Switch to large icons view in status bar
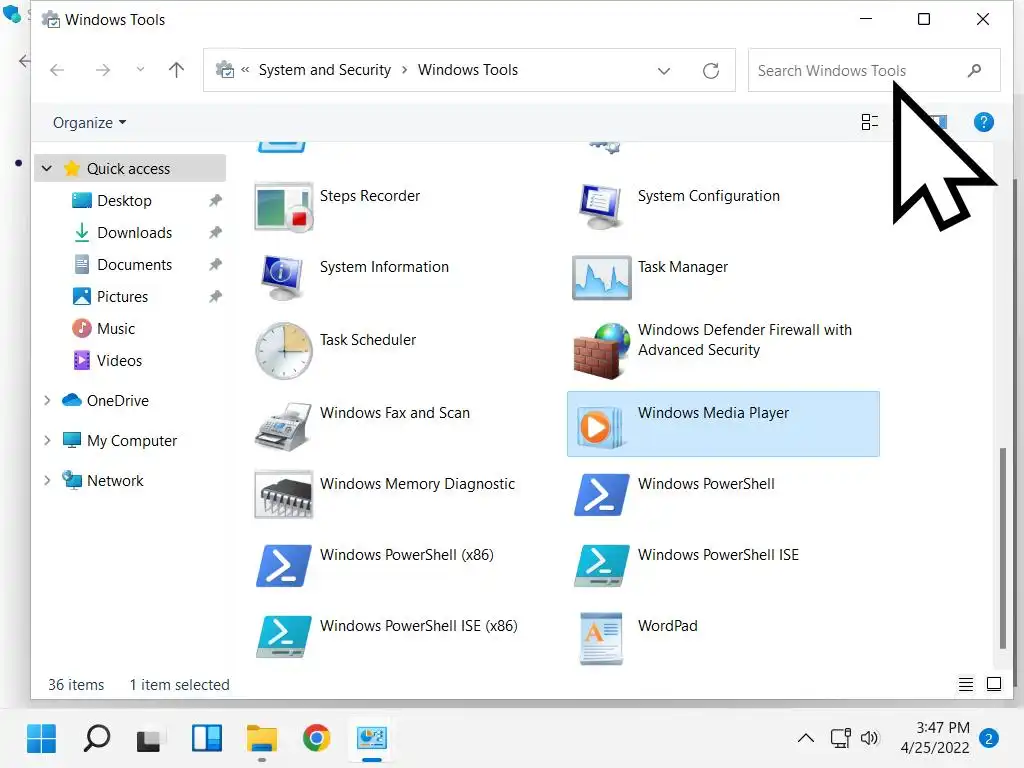Image resolution: width=1024 pixels, height=768 pixels. [994, 684]
